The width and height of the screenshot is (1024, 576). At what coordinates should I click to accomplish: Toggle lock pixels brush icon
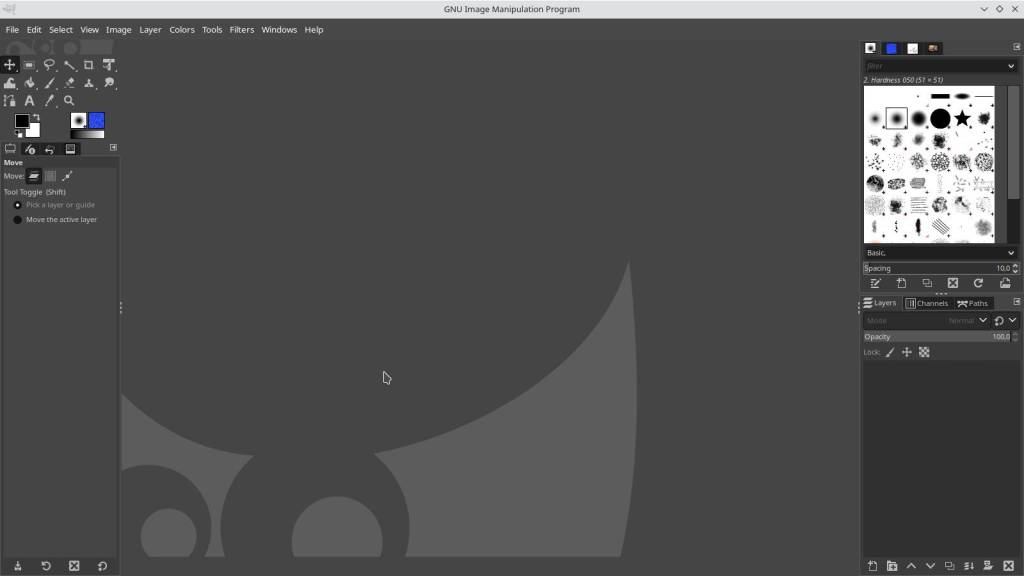click(x=889, y=353)
